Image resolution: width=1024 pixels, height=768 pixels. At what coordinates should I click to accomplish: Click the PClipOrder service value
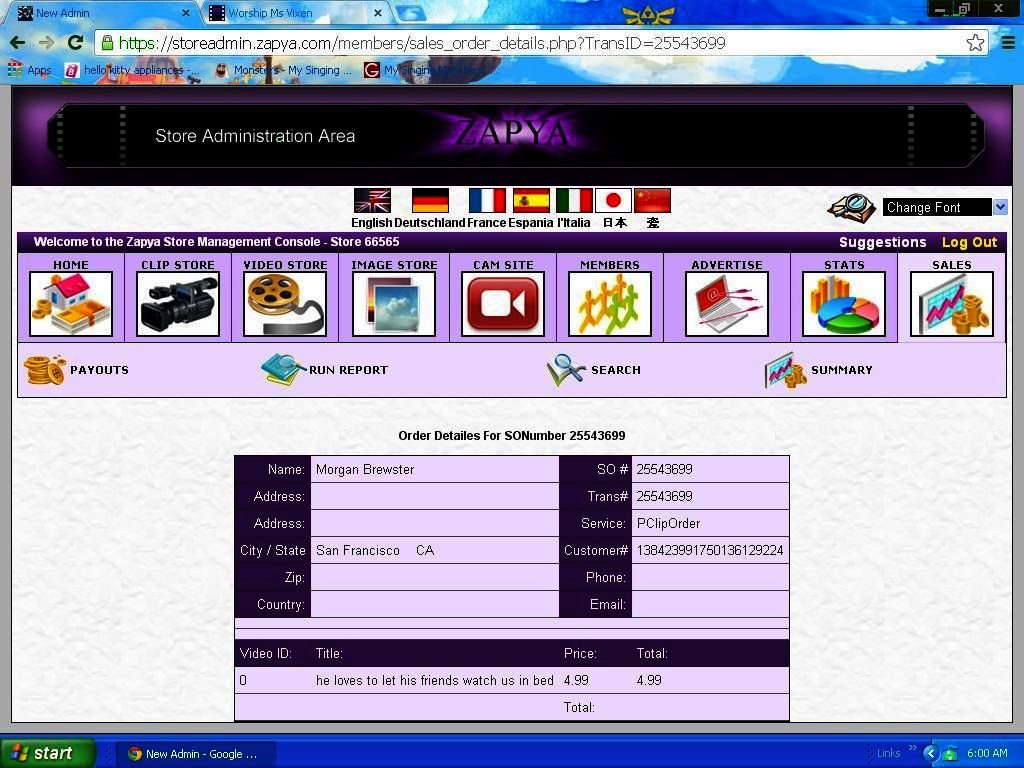tap(668, 524)
